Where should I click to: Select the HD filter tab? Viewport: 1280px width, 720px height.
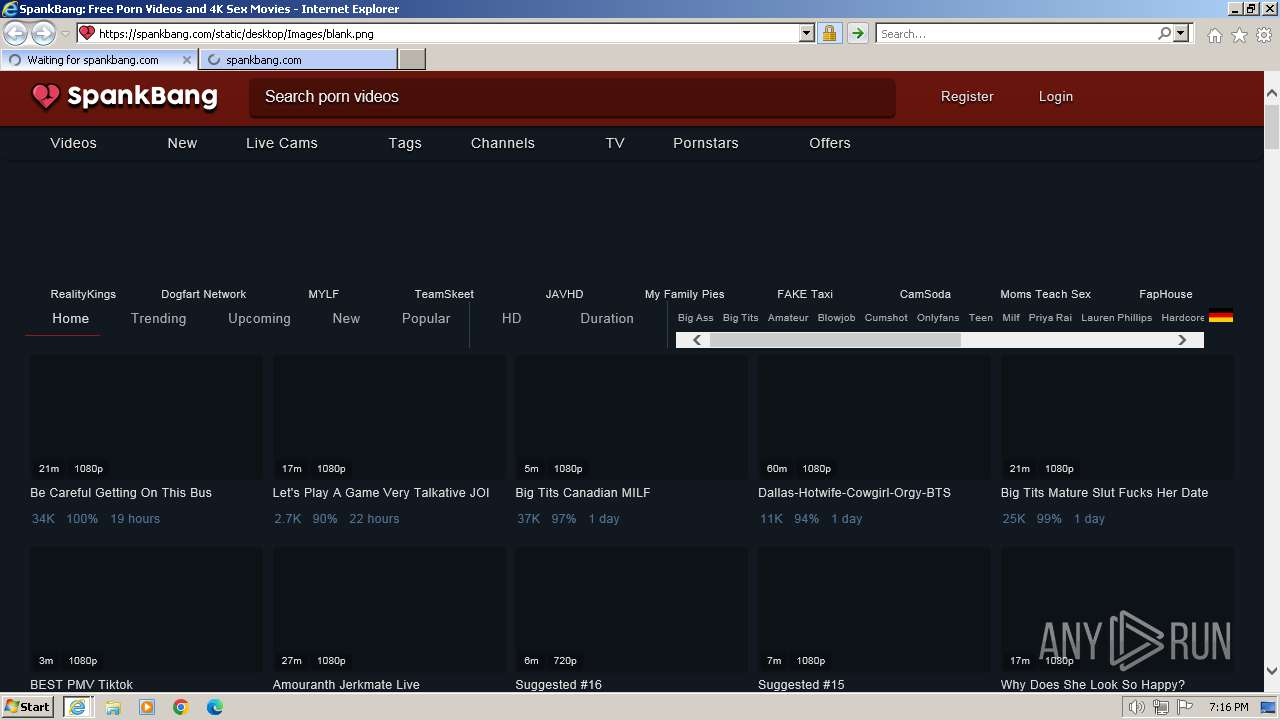(511, 318)
